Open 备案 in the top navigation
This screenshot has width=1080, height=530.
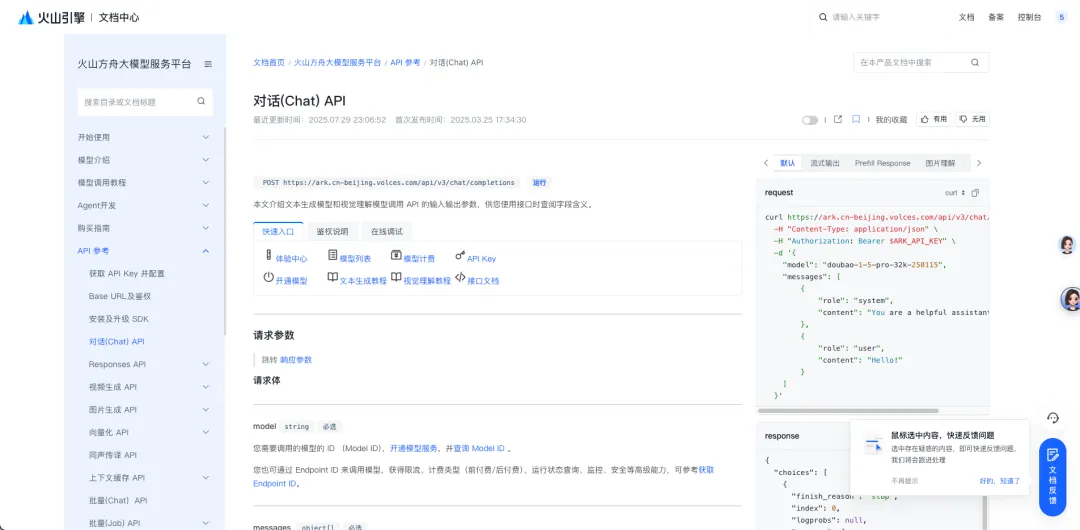[x=996, y=17]
